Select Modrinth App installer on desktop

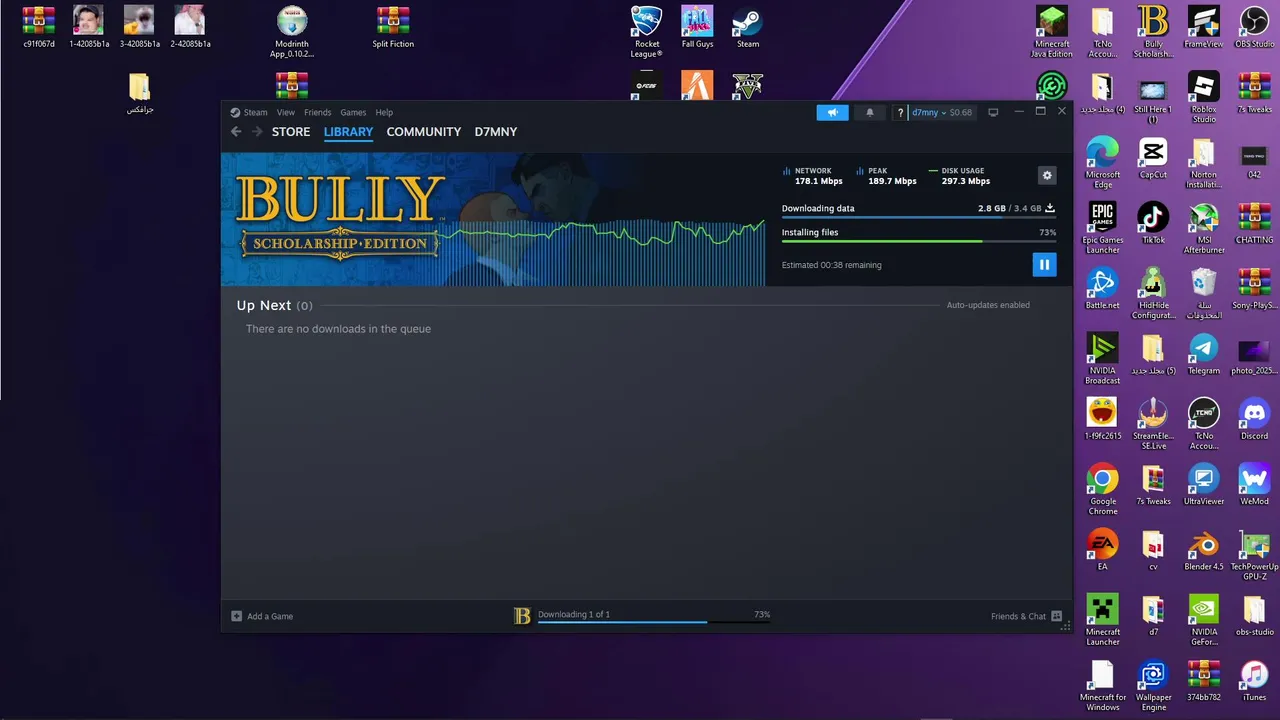(x=292, y=31)
